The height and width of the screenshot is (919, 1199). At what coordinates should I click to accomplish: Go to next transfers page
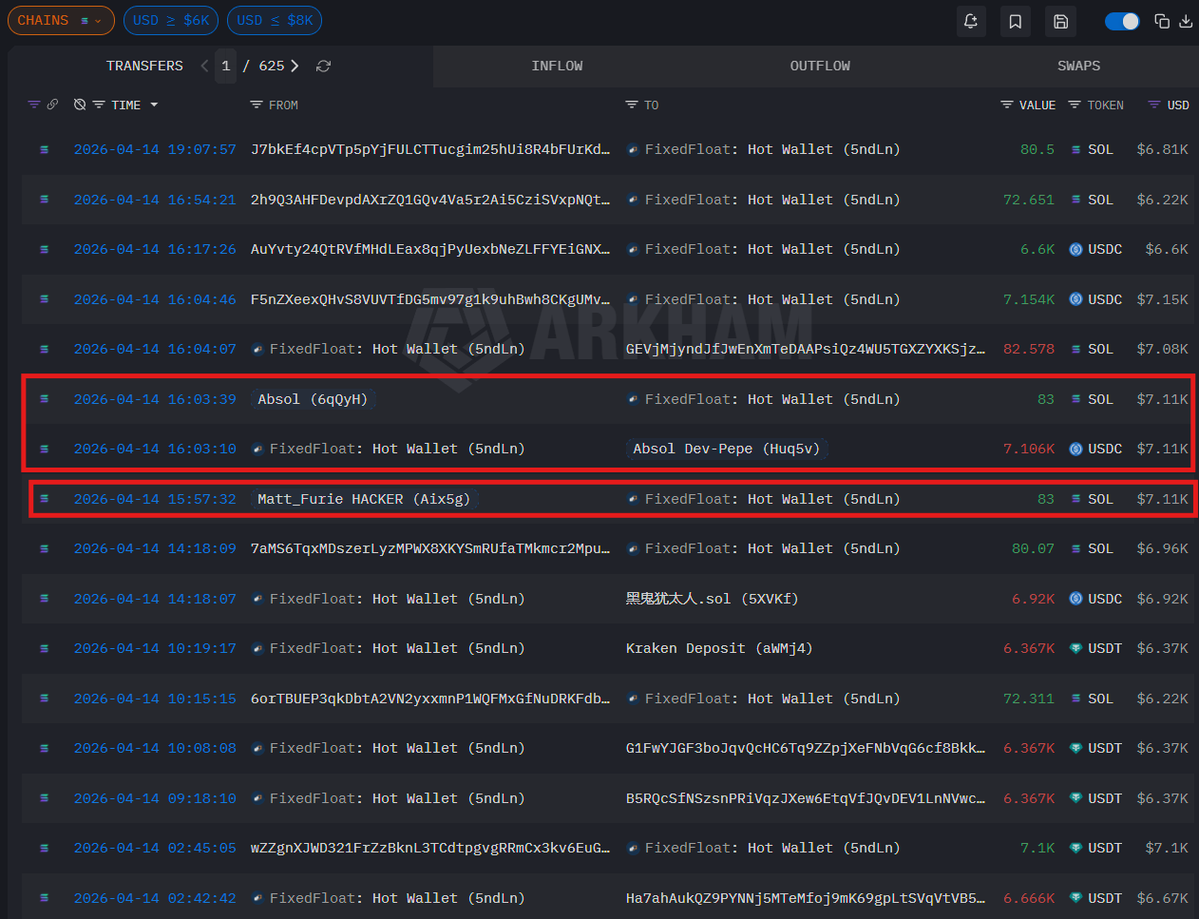pyautogui.click(x=295, y=66)
